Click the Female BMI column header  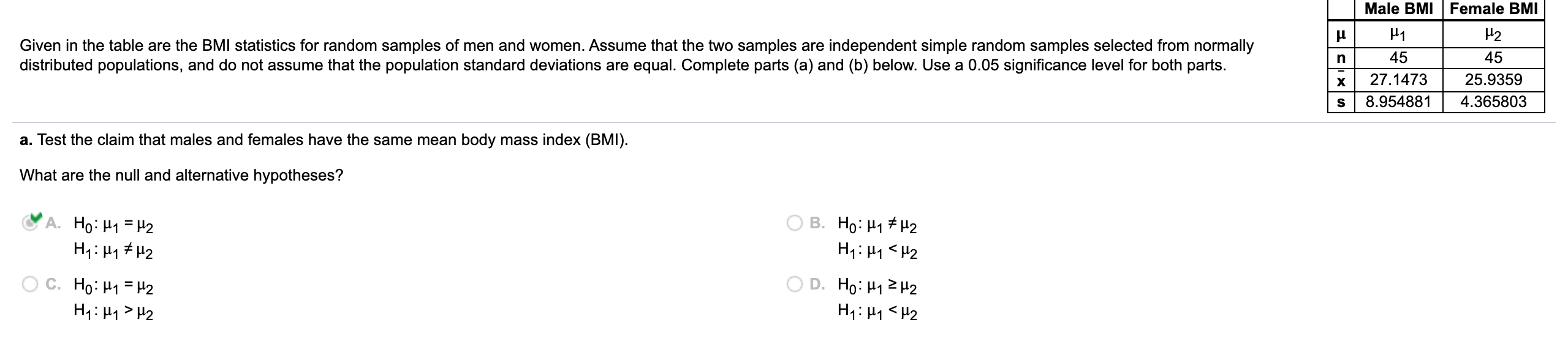pos(1493,9)
